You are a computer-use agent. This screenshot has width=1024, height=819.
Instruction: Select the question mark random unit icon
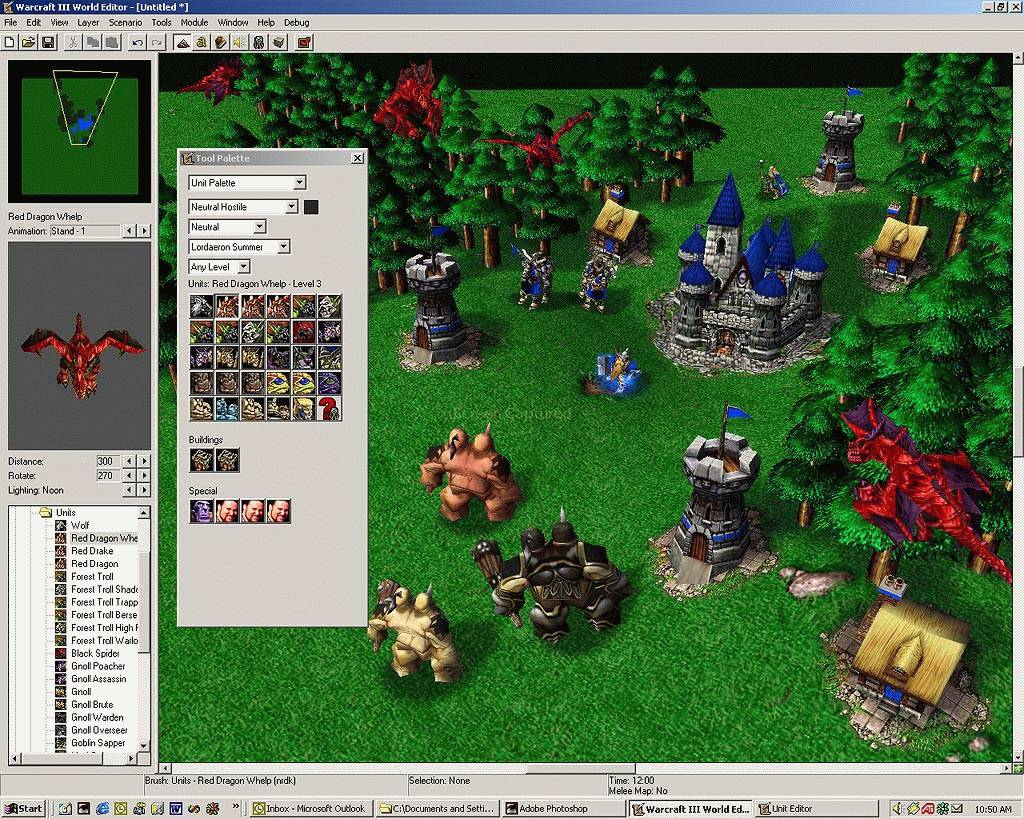pos(329,408)
